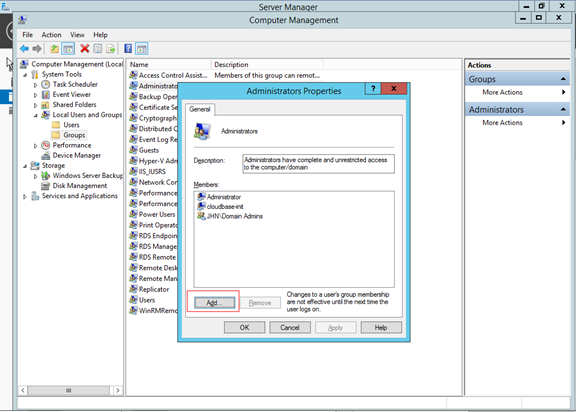Screen dimensions: 580x412
Task: Click the red delete X toolbar icon
Action: point(85,48)
